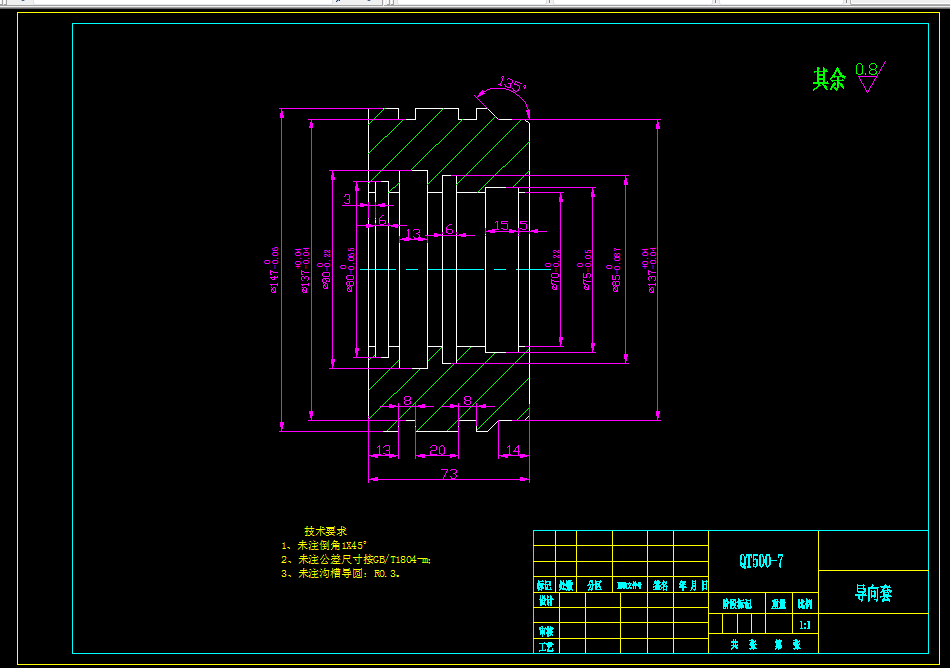The height and width of the screenshot is (668, 950).
Task: Select the 重量 title block label
Action: [x=779, y=604]
